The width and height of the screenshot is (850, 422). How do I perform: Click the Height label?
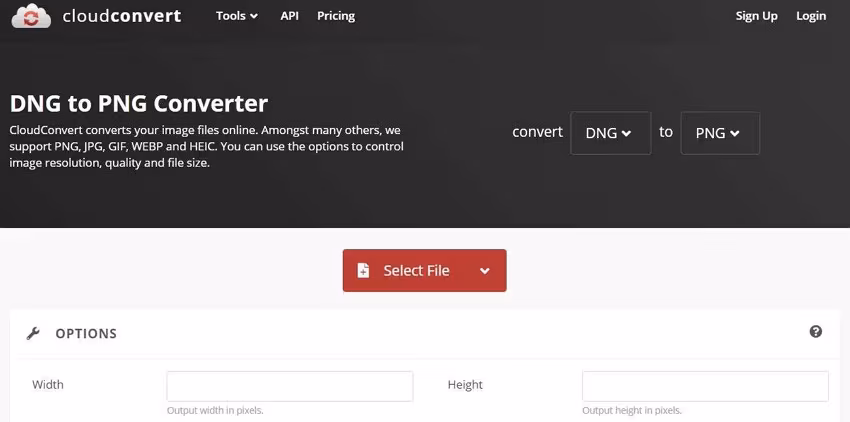465,385
